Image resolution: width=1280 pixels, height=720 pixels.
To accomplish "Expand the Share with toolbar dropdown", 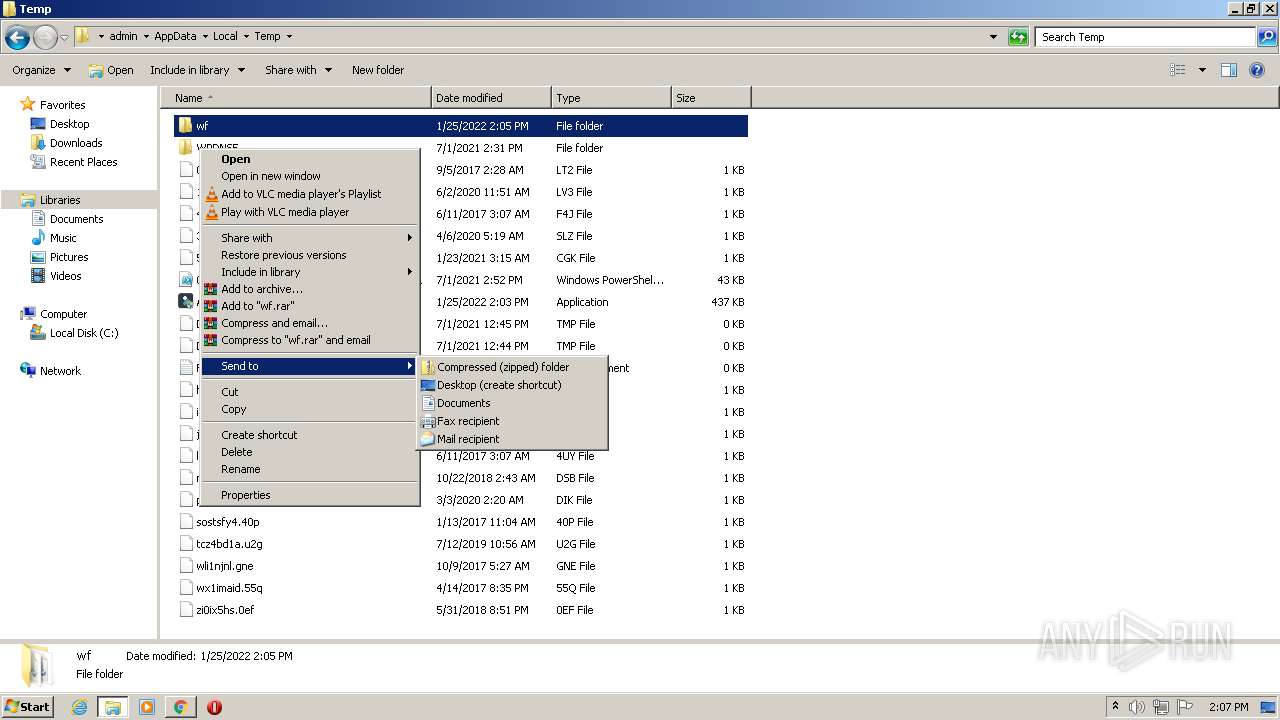I will (298, 70).
